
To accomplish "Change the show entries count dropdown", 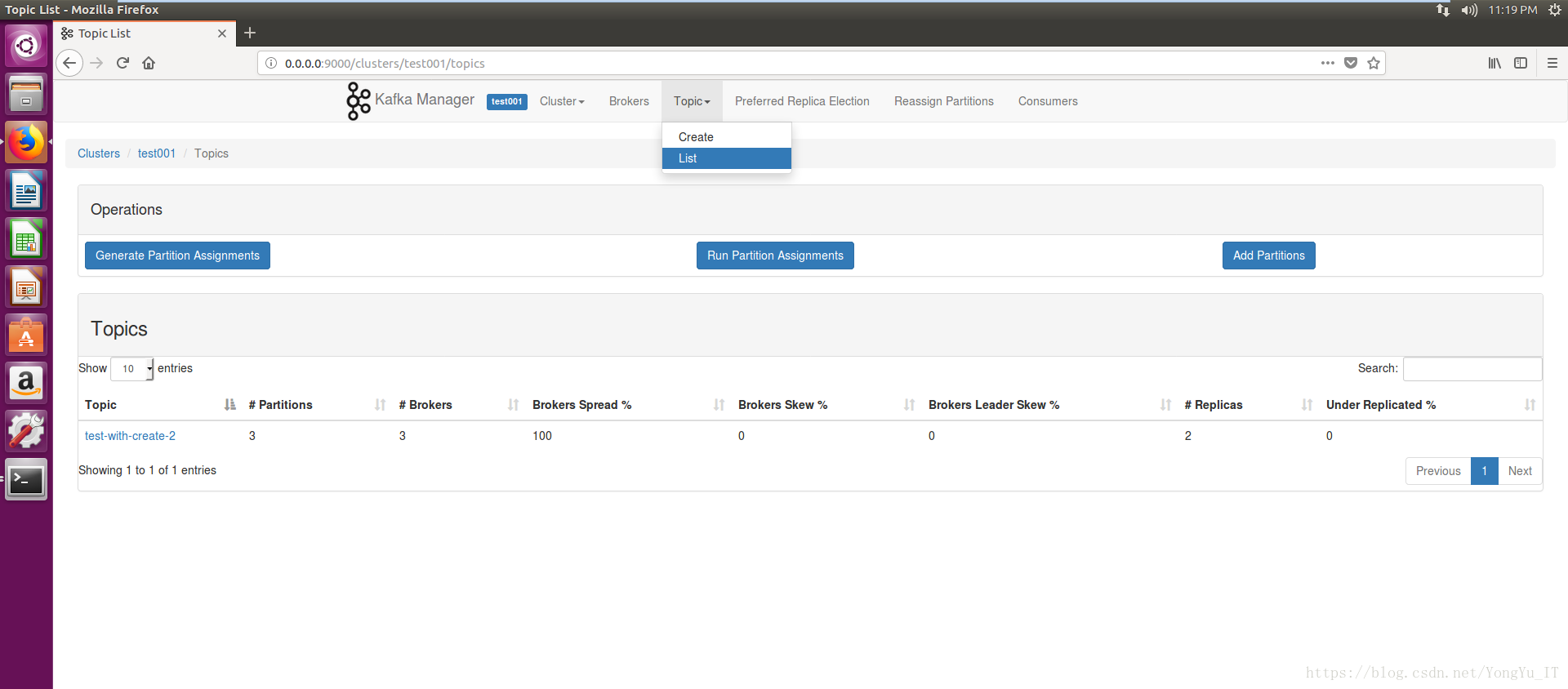I will [x=132, y=368].
